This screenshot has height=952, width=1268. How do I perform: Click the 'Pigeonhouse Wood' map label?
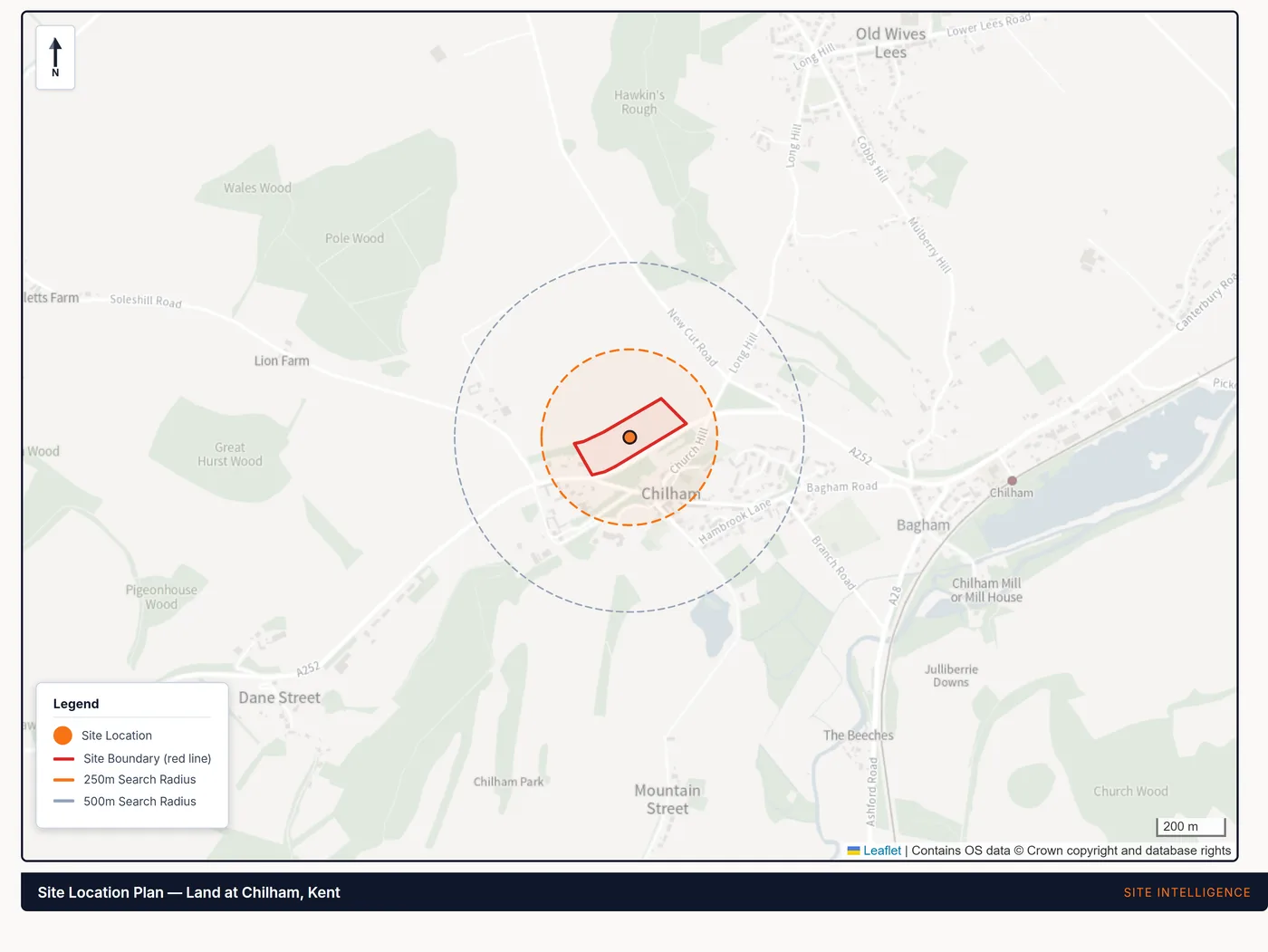pos(161,597)
